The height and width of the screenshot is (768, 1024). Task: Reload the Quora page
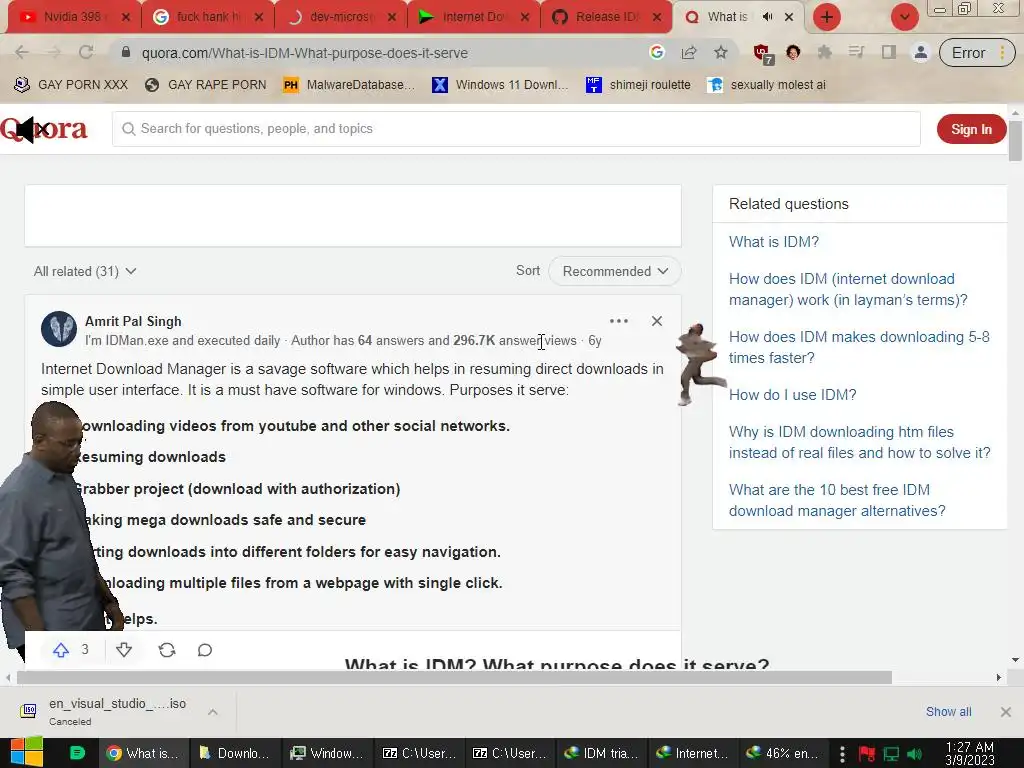click(x=86, y=52)
